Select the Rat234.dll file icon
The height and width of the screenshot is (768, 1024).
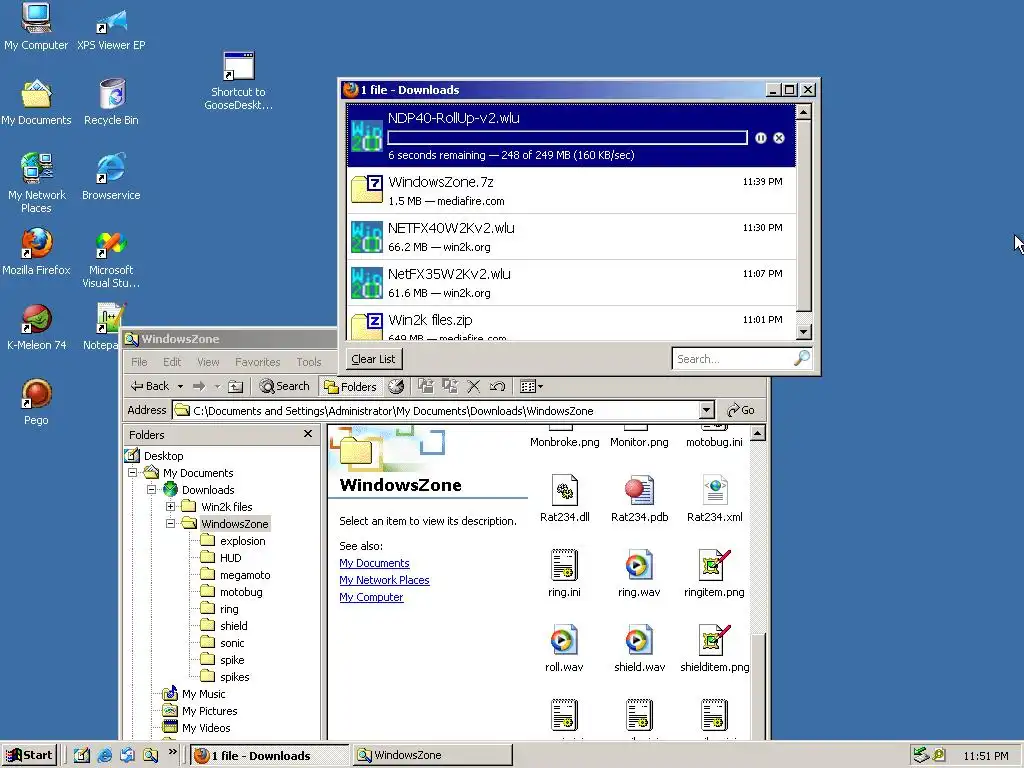[x=565, y=499]
